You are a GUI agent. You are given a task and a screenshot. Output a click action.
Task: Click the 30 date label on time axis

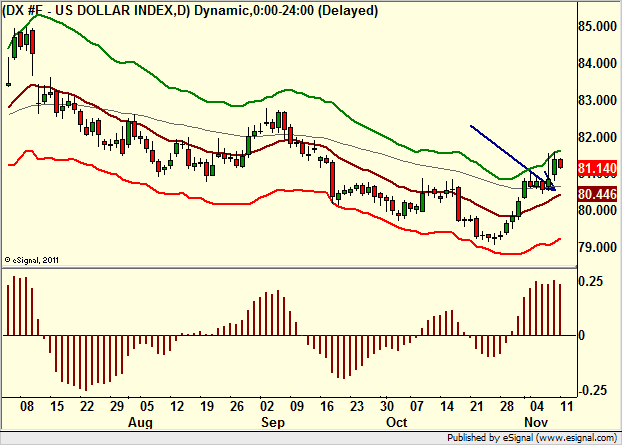coord(387,407)
